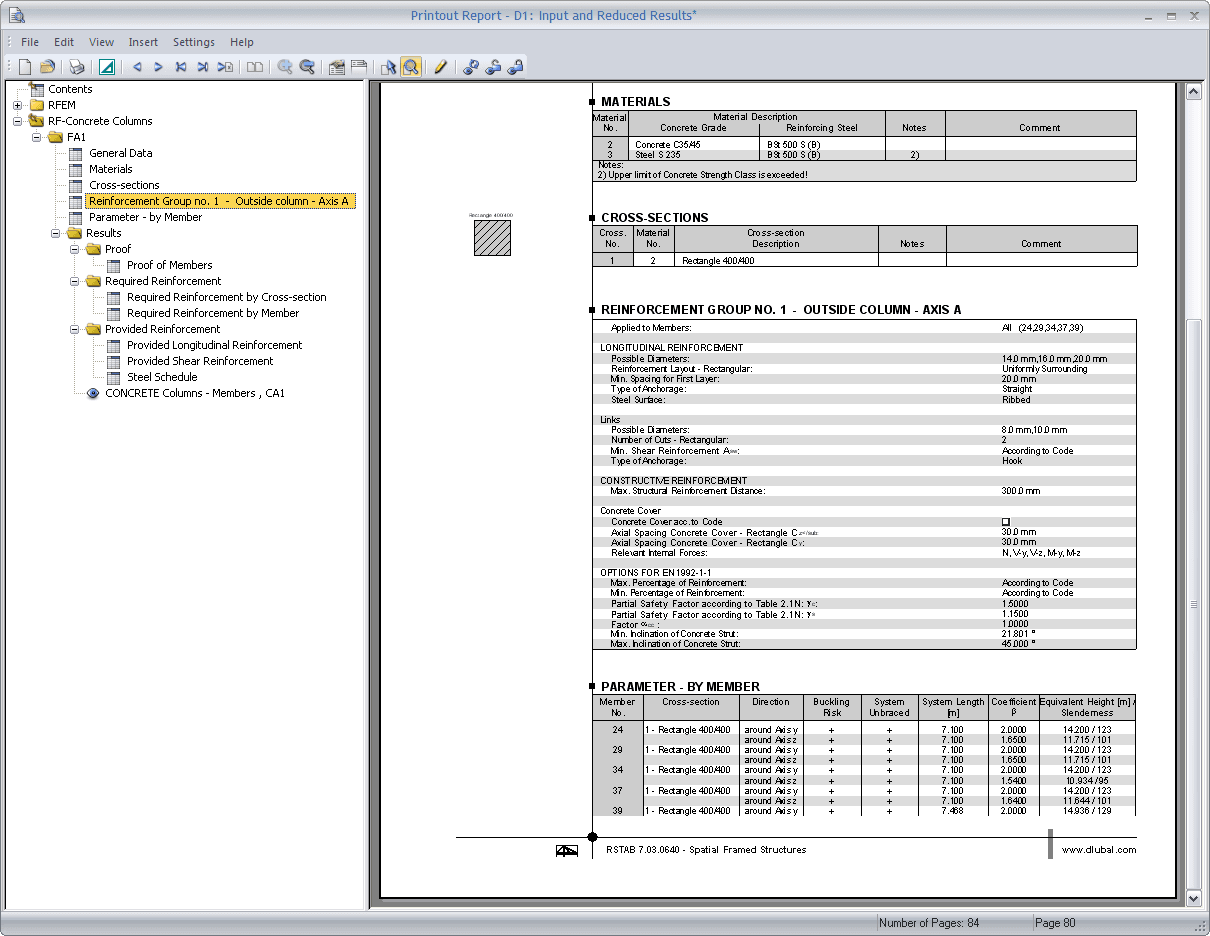1210x936 pixels.
Task: Click the last chain link toolbar icon
Action: tap(515, 67)
